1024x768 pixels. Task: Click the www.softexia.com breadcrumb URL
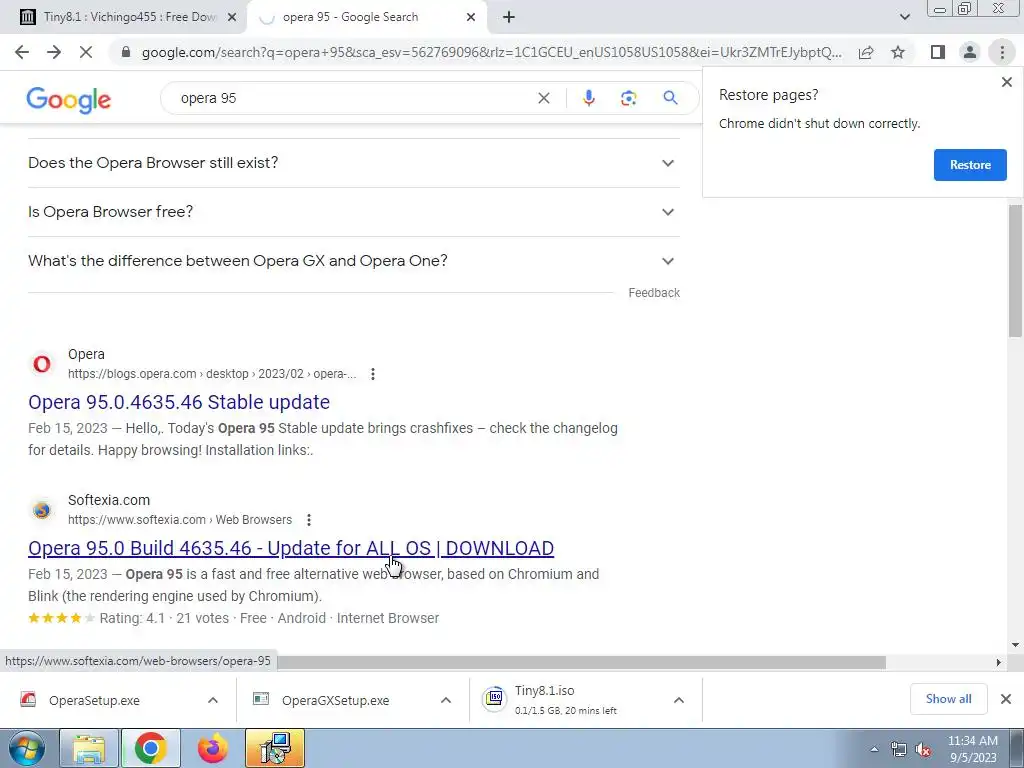point(180,520)
